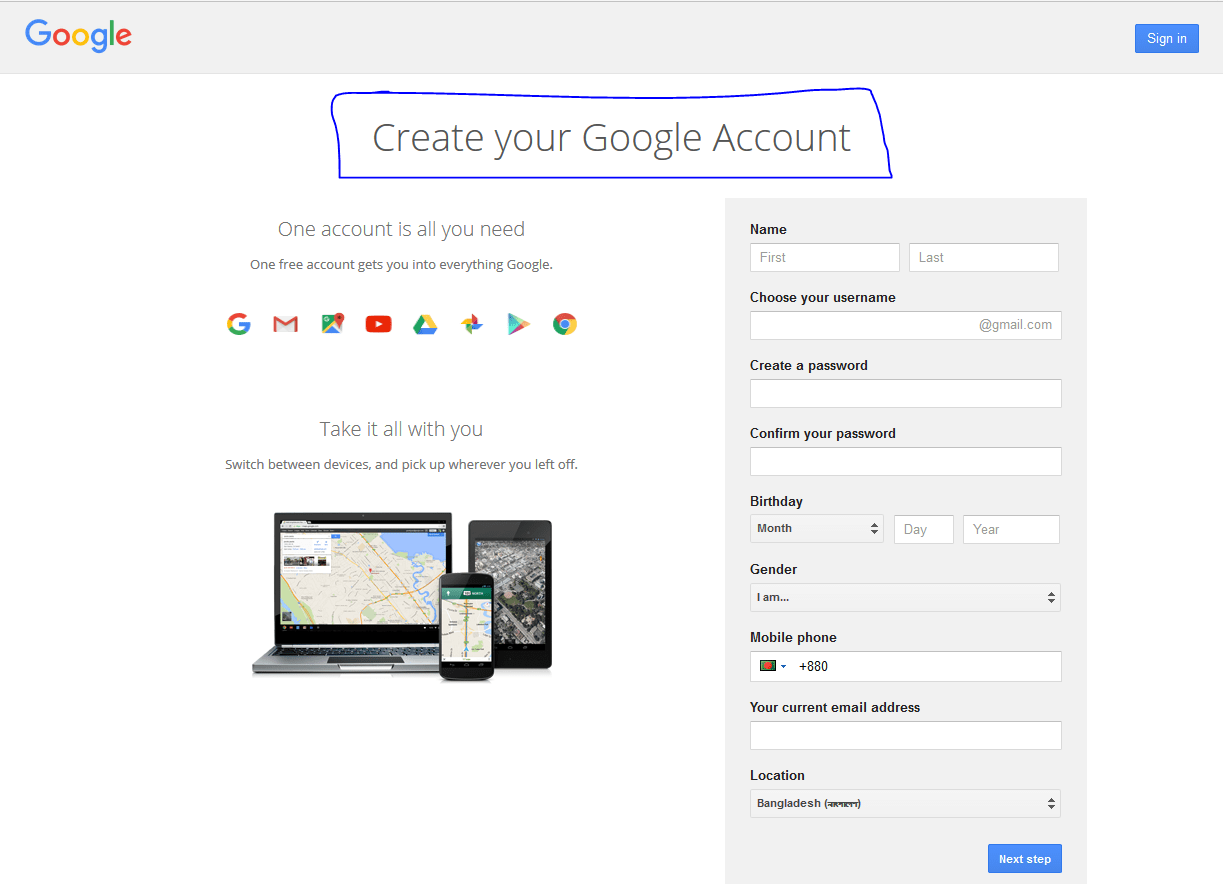The height and width of the screenshot is (884, 1223).
Task: Open the Google Drive icon
Action: pyautogui.click(x=425, y=323)
